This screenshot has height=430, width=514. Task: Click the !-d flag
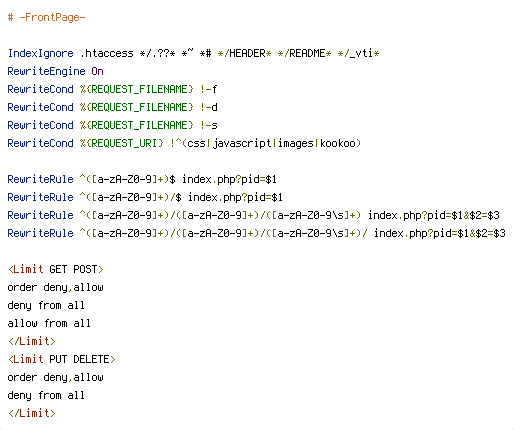click(208, 107)
